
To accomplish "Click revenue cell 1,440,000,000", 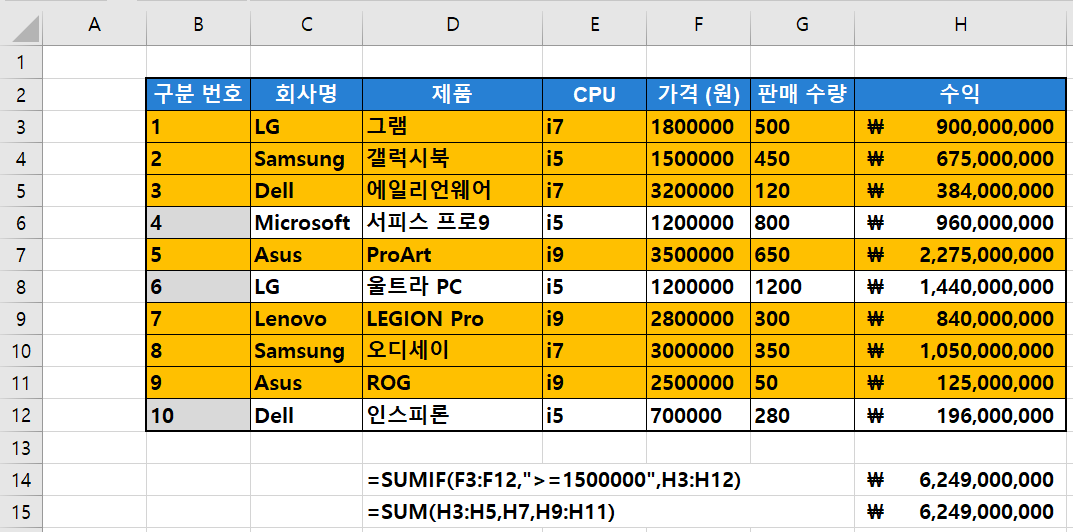I will click(x=961, y=287).
